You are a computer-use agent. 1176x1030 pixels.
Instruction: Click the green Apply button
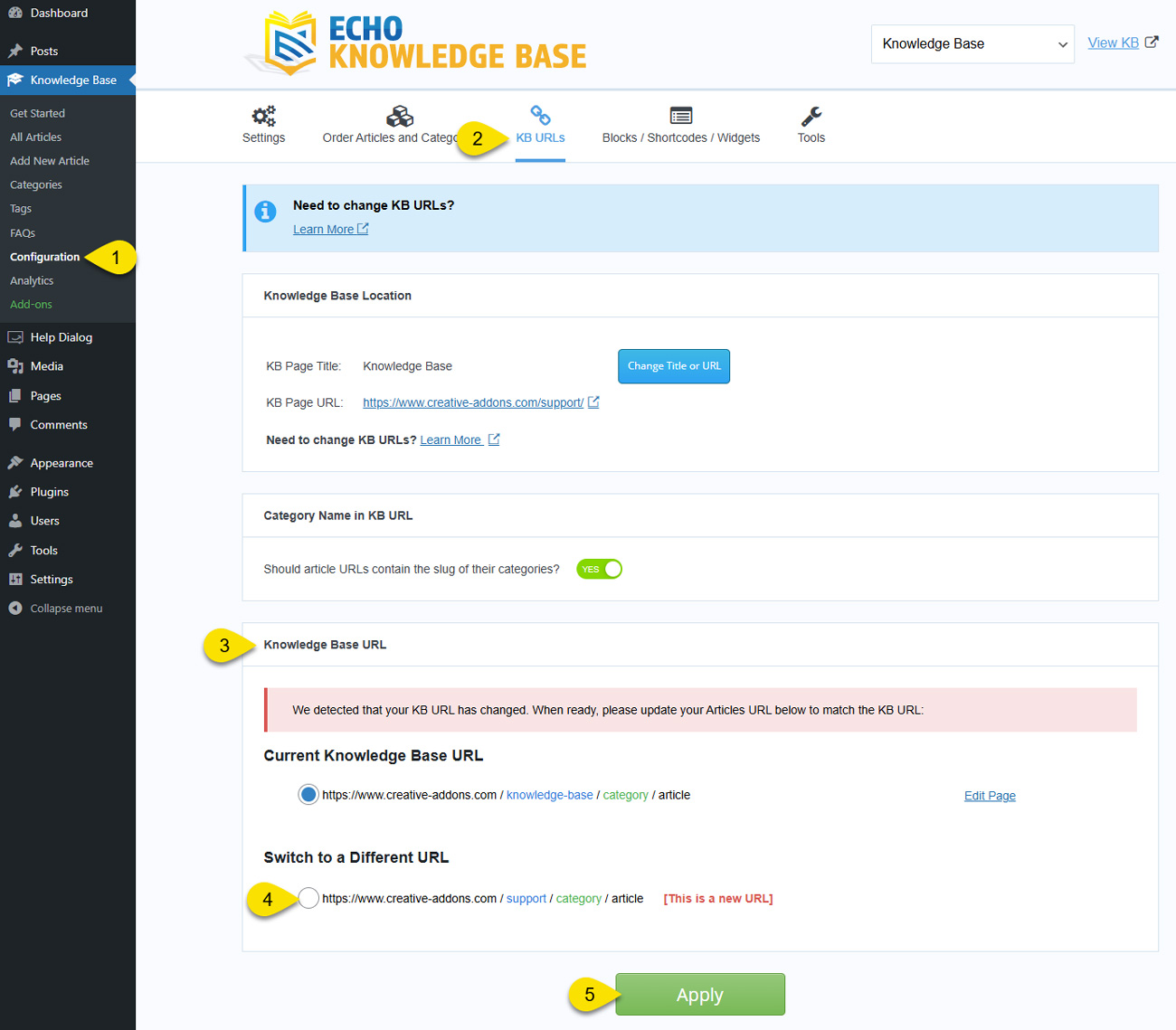click(x=700, y=995)
